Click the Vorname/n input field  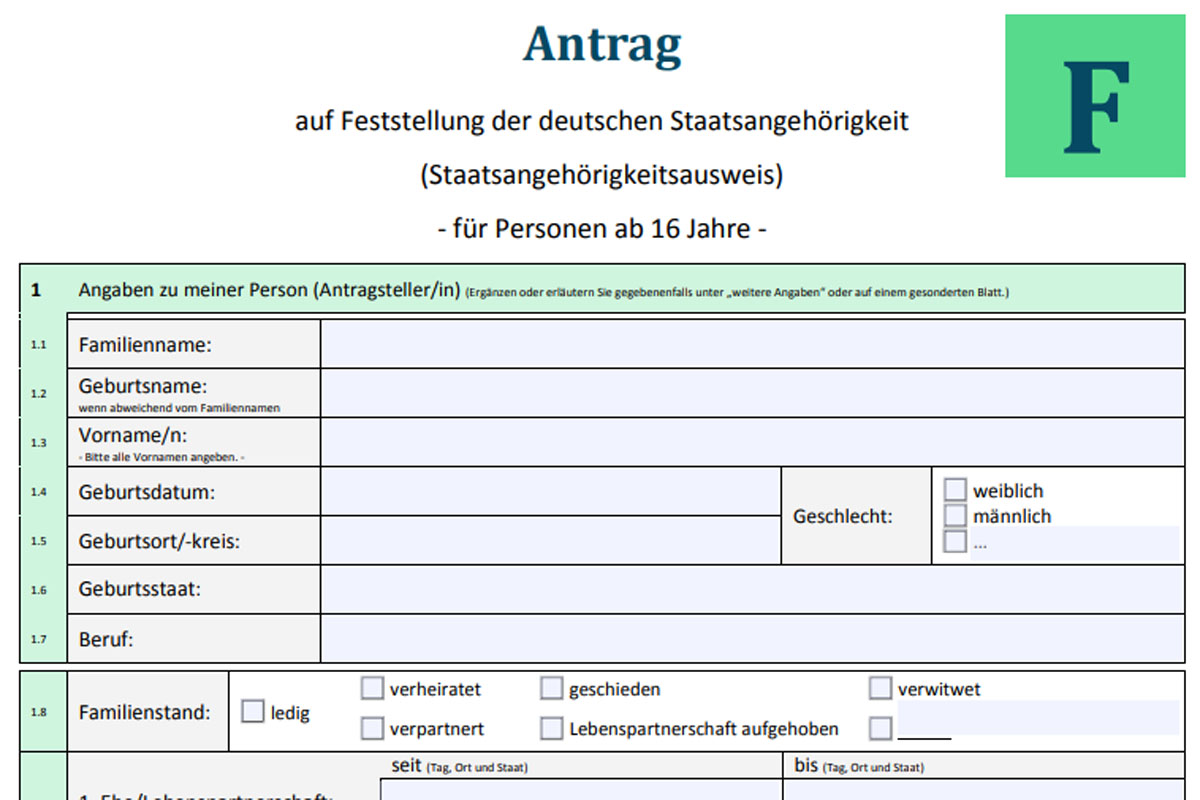(752, 442)
